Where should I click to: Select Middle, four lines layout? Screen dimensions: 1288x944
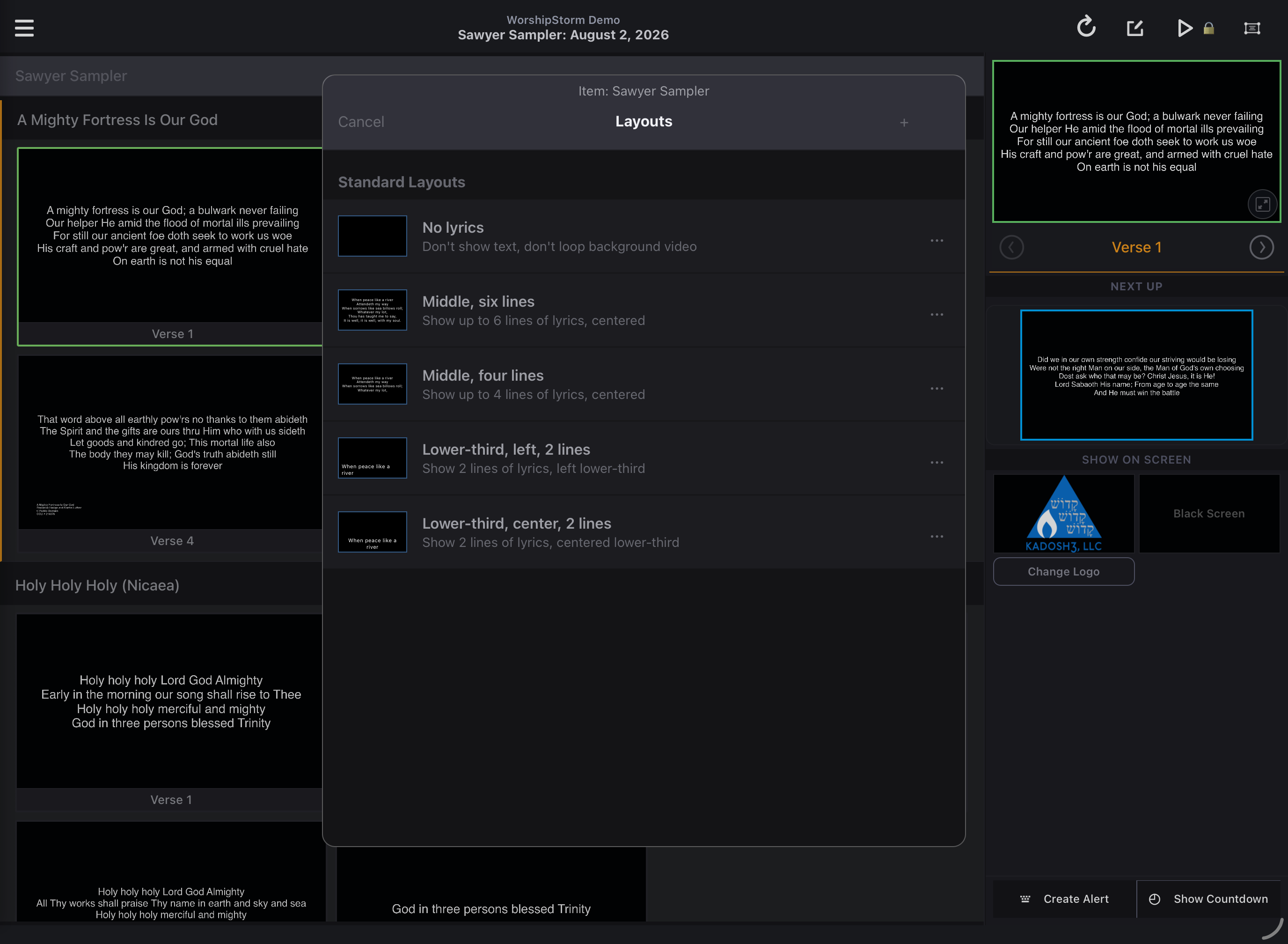(x=644, y=384)
